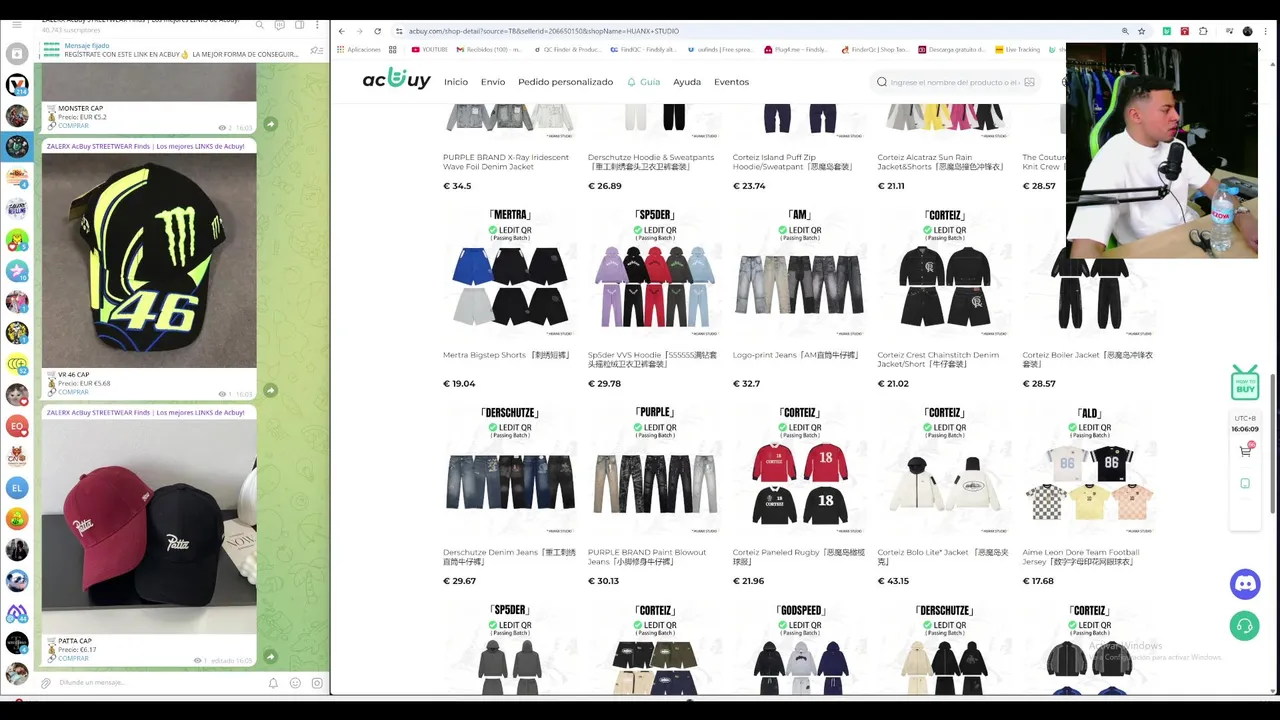The height and width of the screenshot is (720, 1280).
Task: Reload the acbuy page
Action: (377, 31)
